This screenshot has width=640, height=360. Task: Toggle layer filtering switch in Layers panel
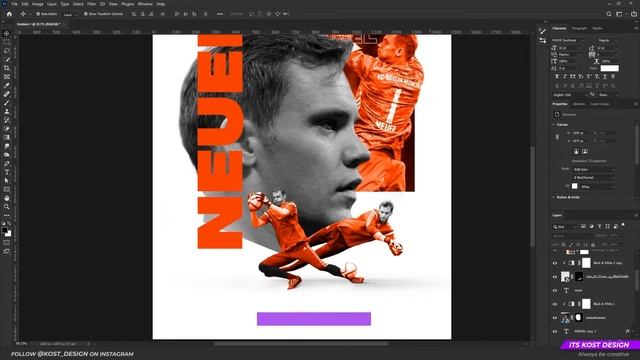tap(623, 225)
